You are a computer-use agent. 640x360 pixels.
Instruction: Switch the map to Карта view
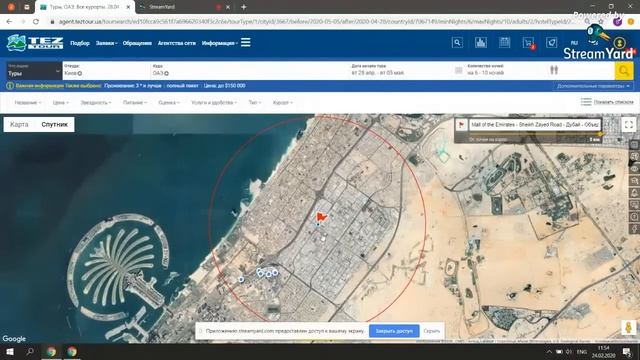(19, 124)
